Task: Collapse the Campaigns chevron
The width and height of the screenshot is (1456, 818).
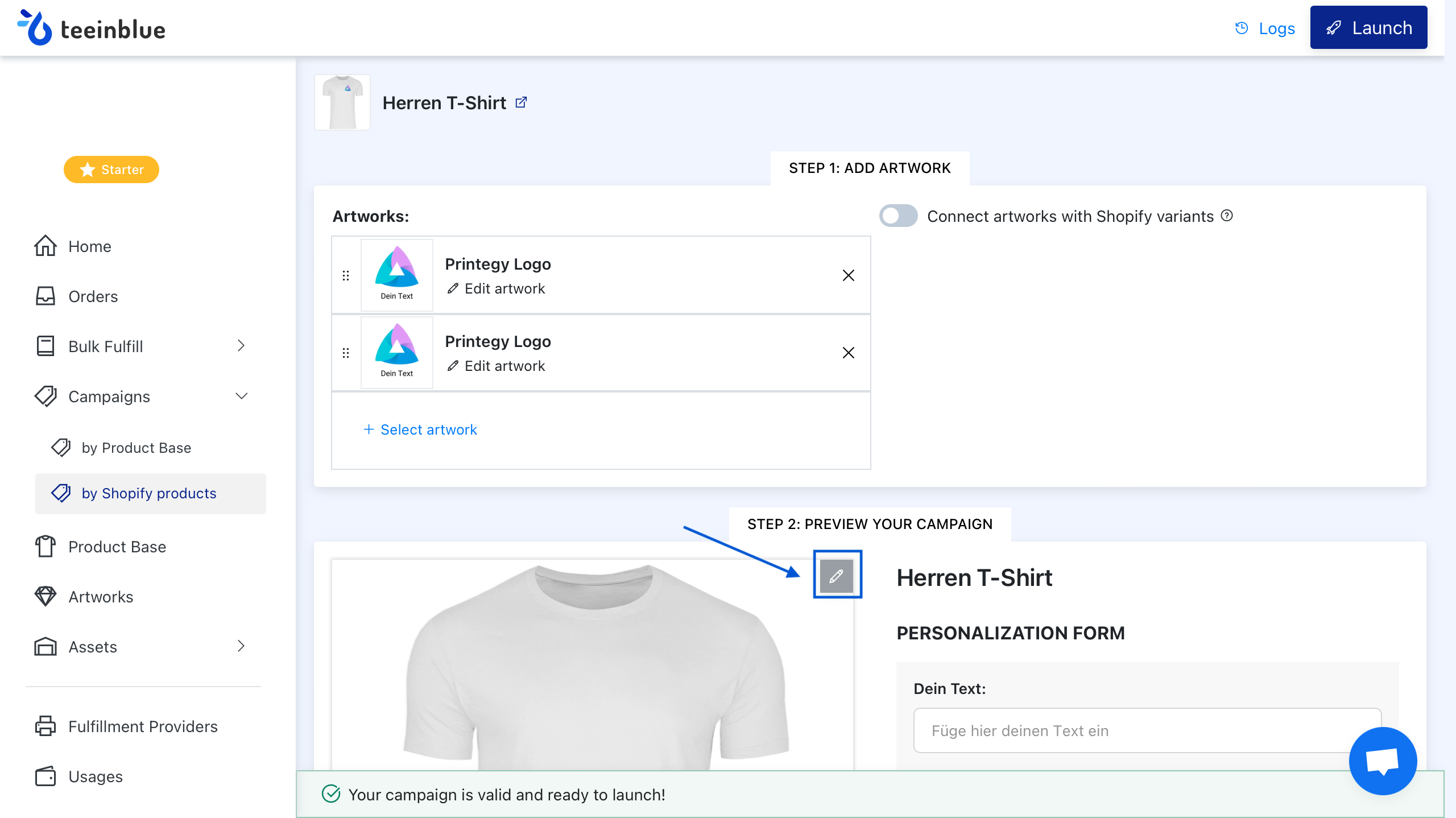Action: pos(241,396)
